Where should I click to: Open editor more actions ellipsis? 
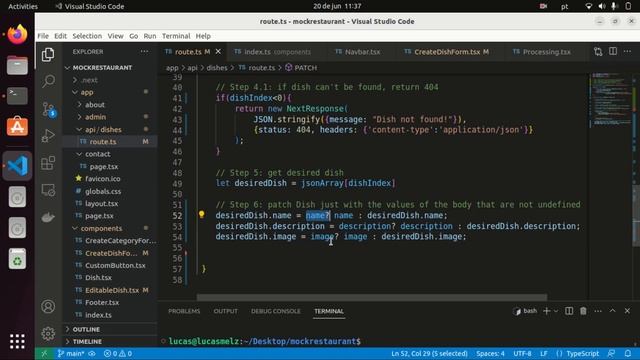click(x=627, y=51)
